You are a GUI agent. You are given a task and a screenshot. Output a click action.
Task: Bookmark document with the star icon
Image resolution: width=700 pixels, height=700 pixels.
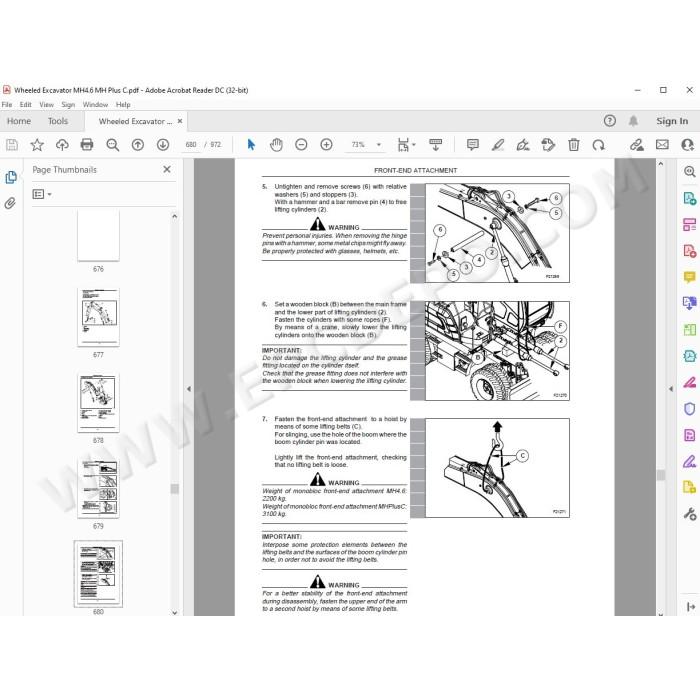[37, 145]
